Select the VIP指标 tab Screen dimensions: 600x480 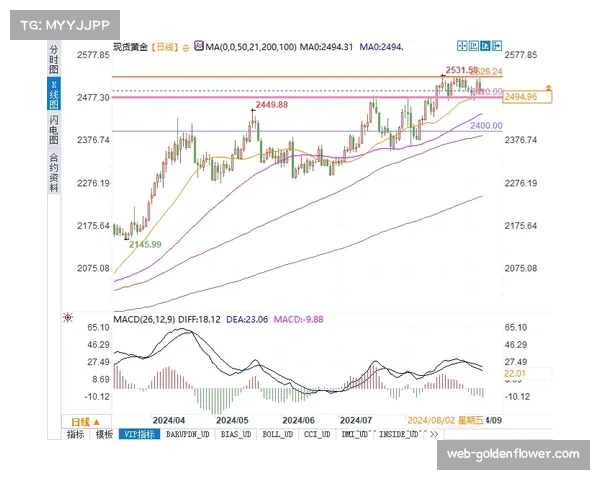point(138,435)
